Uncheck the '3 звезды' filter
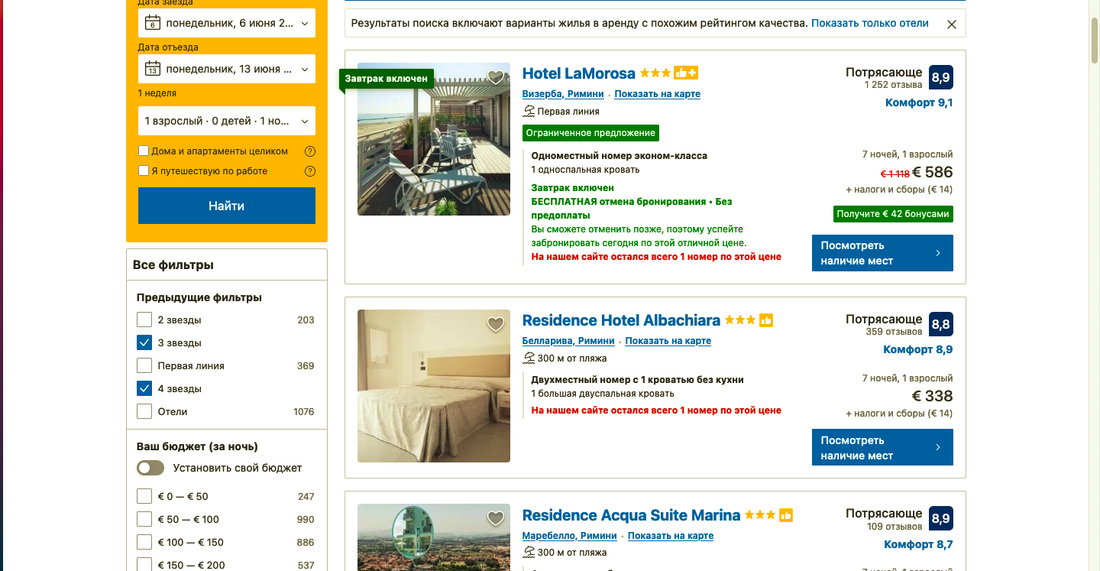The height and width of the screenshot is (571, 1100). tap(144, 342)
